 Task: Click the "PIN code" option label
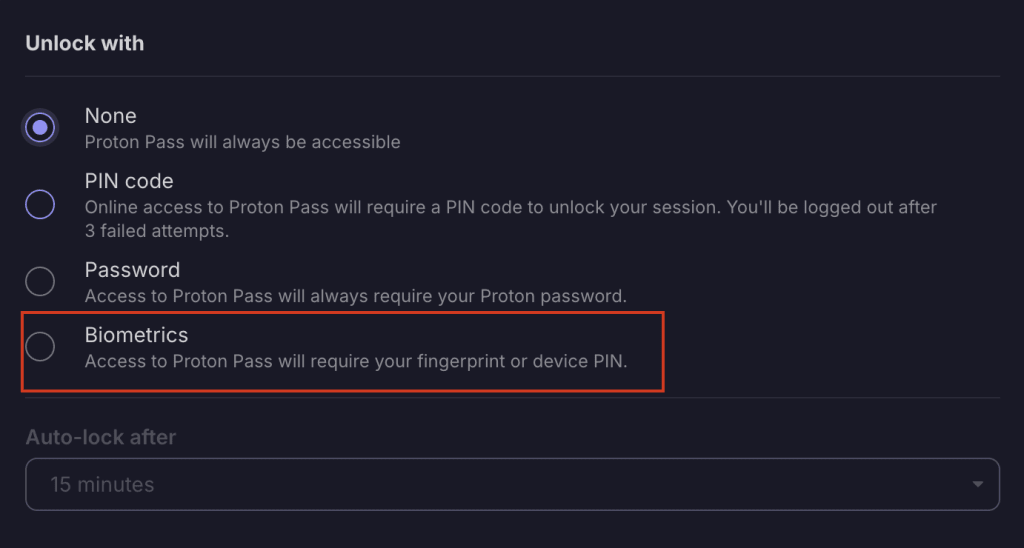129,181
